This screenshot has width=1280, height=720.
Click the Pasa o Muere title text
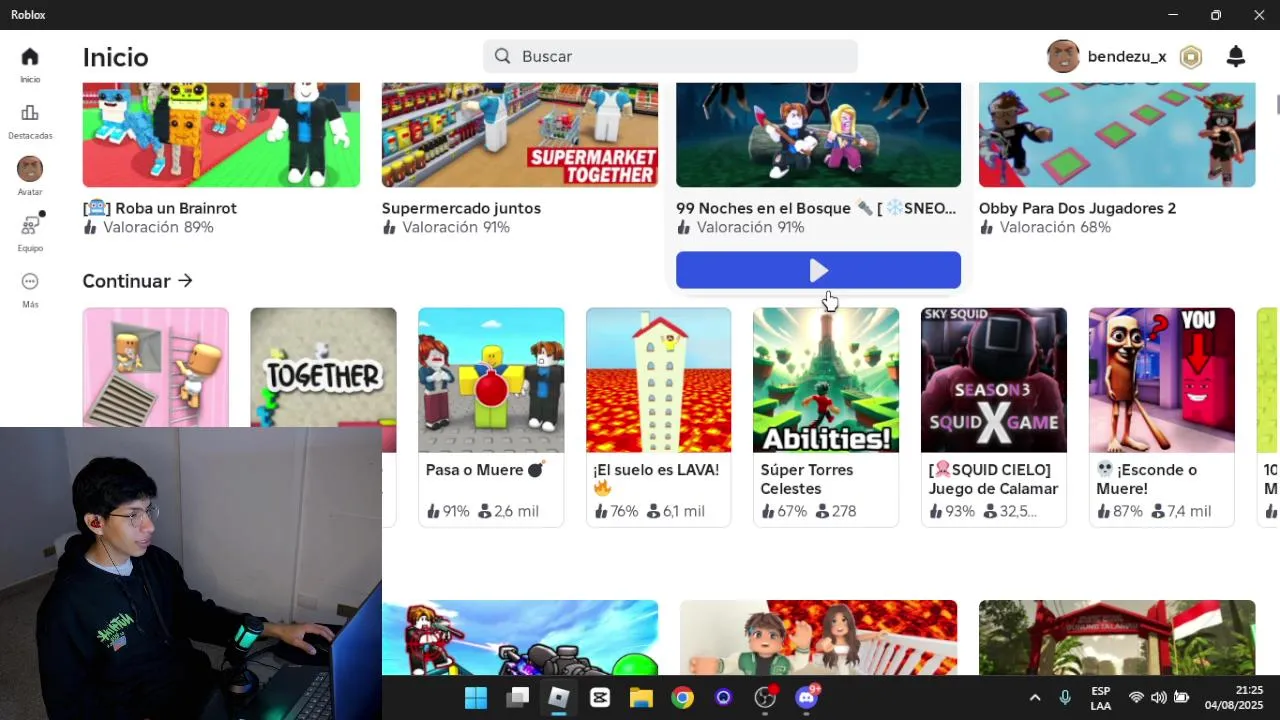pyautogui.click(x=485, y=470)
